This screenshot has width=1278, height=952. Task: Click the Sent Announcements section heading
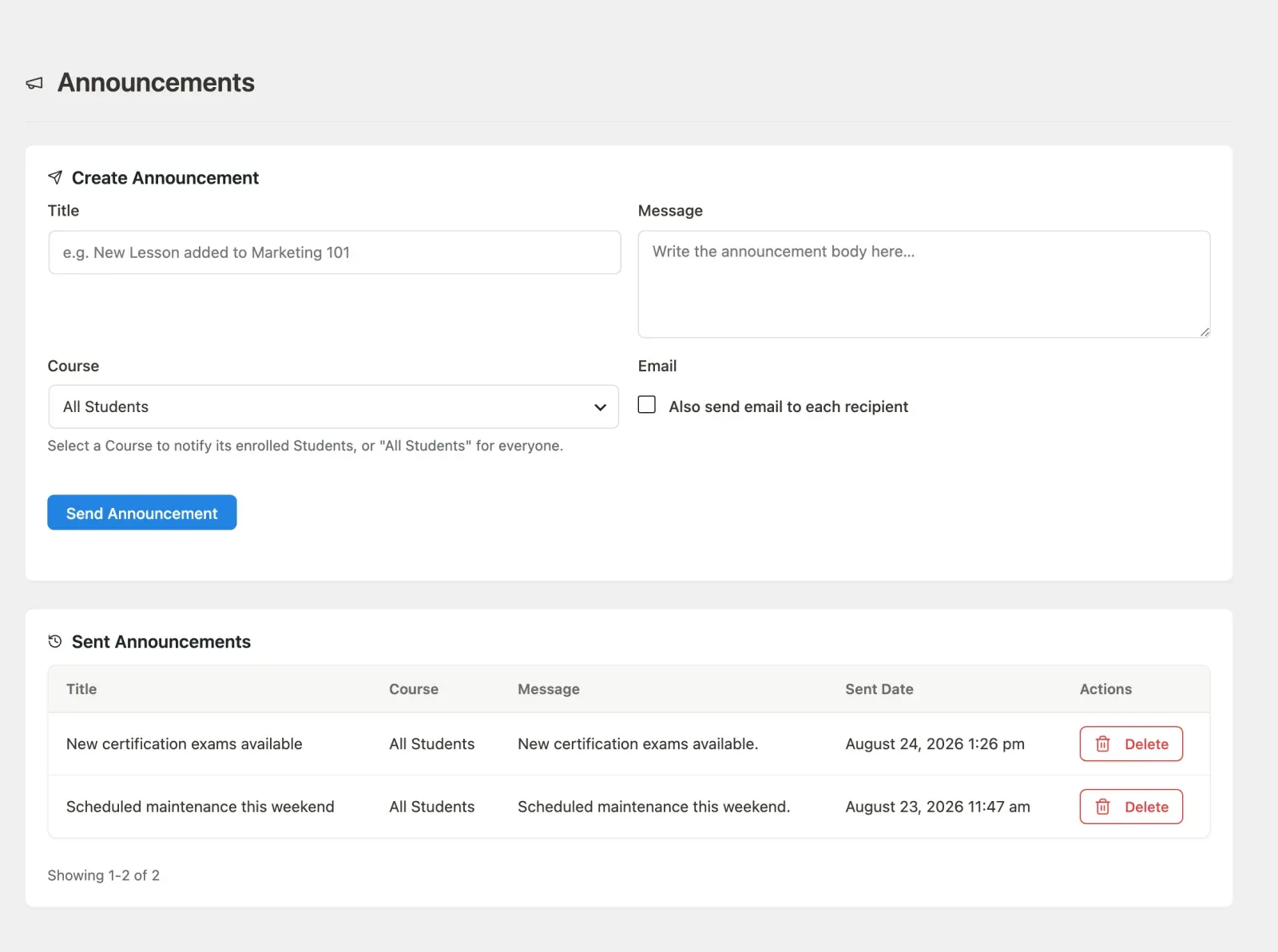pyautogui.click(x=161, y=641)
